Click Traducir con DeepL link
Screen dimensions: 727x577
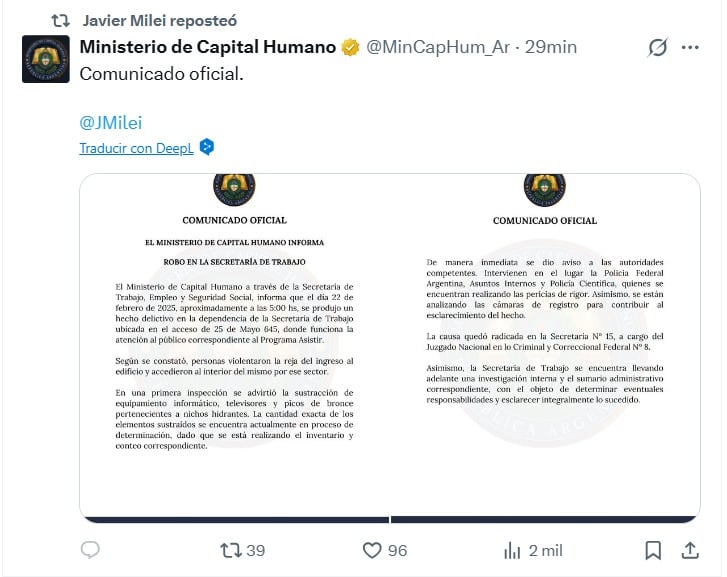coord(136,148)
